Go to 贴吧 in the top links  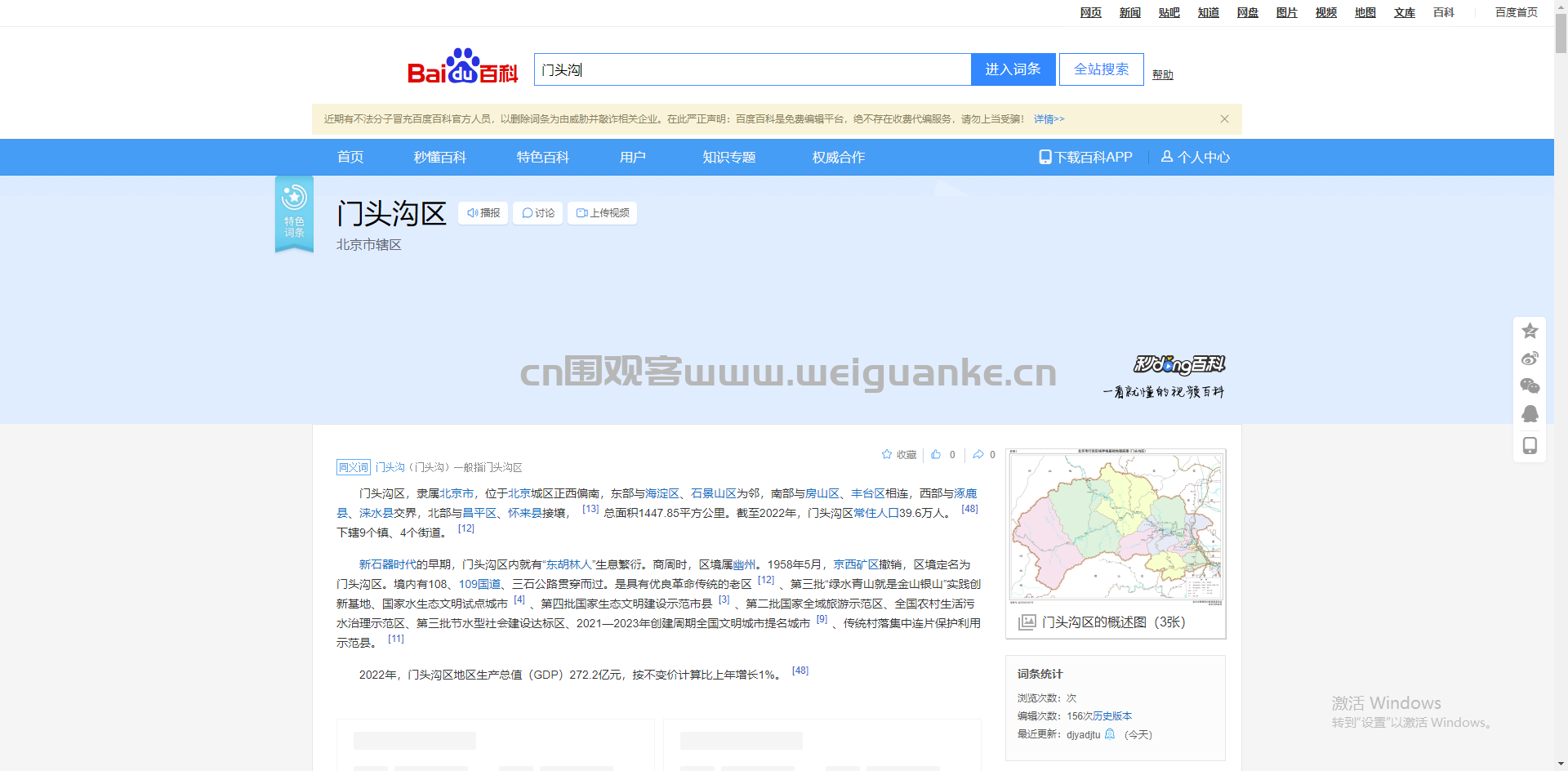tap(1169, 12)
